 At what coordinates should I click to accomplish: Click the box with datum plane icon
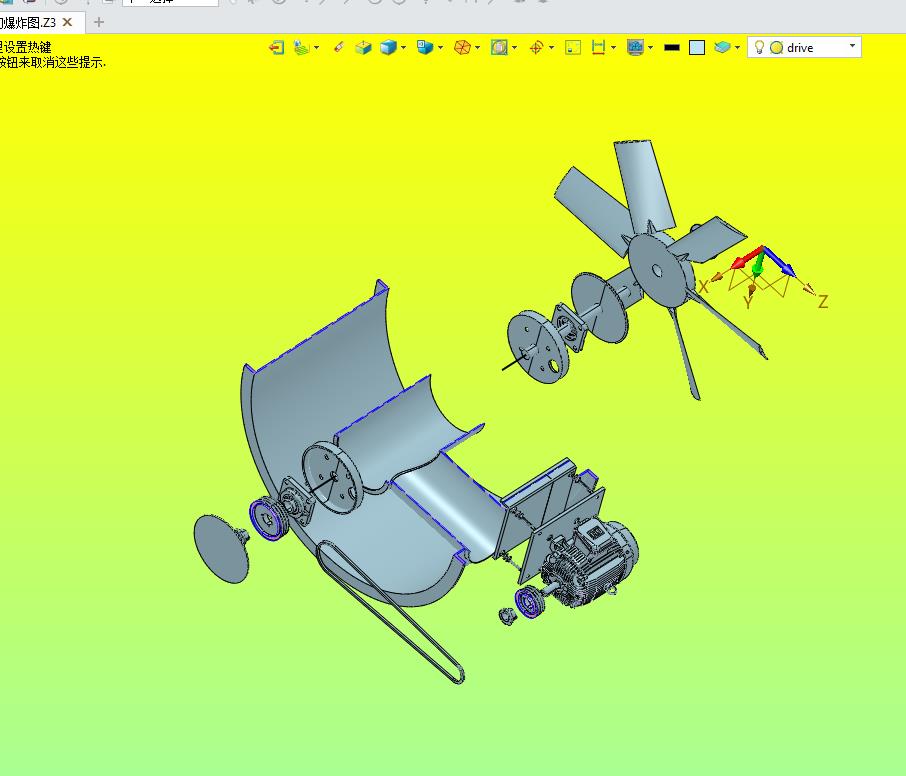pos(363,47)
